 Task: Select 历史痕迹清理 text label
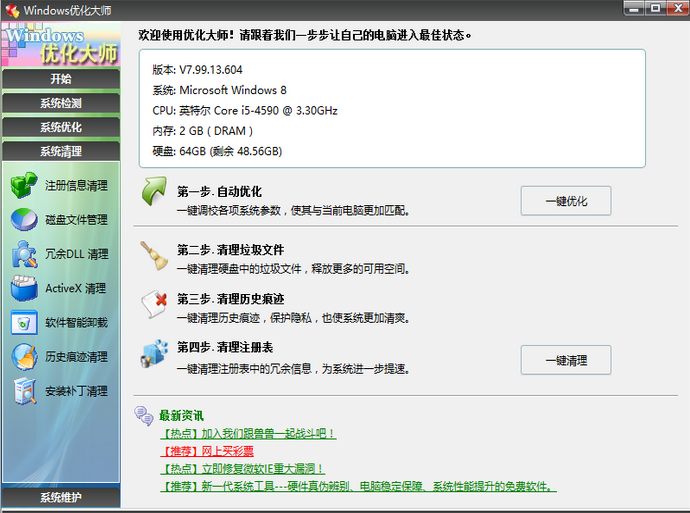click(x=76, y=357)
